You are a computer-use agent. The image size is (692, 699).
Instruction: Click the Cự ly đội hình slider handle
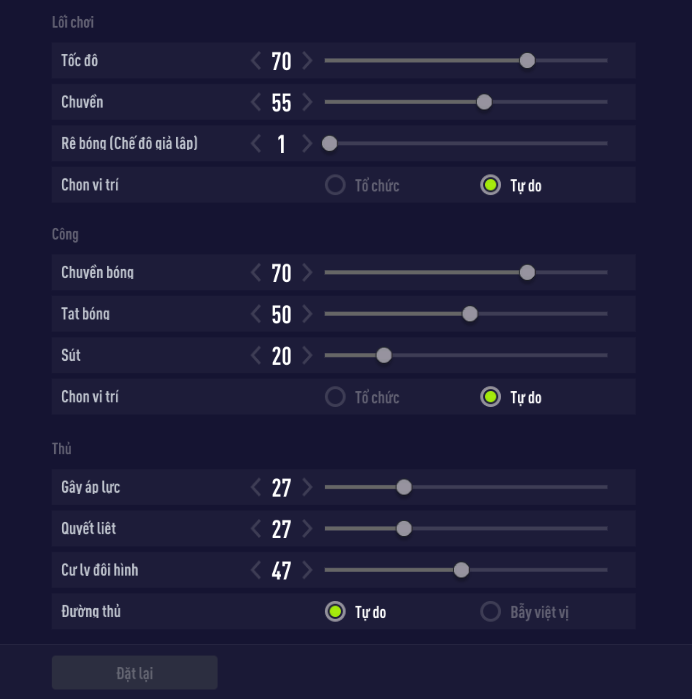click(x=461, y=570)
